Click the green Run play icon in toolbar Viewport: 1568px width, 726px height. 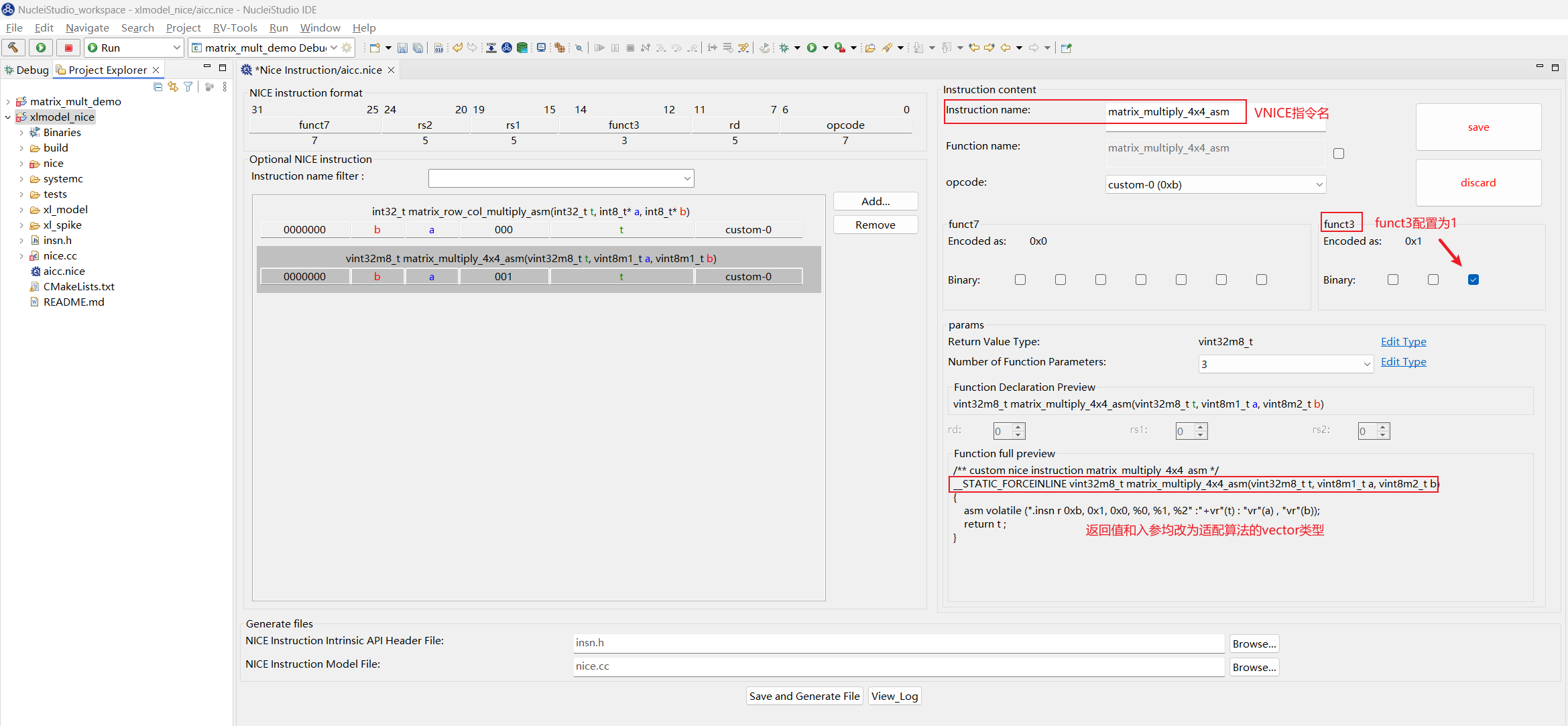pyautogui.click(x=812, y=48)
